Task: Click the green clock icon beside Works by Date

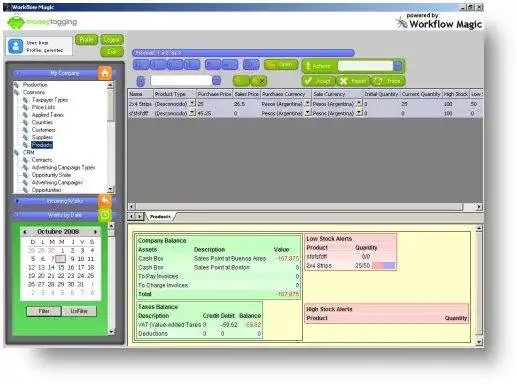Action: (105, 215)
